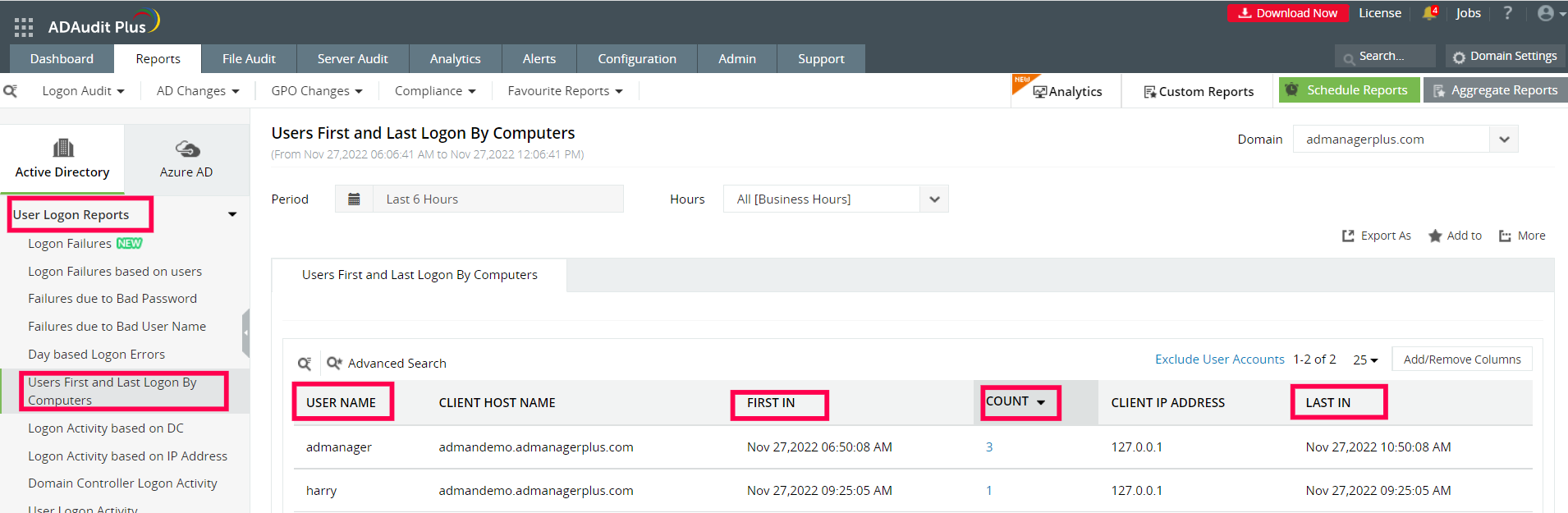Screen dimensions: 1568x513
Task: Open the Hours business hours dropdown
Action: (x=934, y=199)
